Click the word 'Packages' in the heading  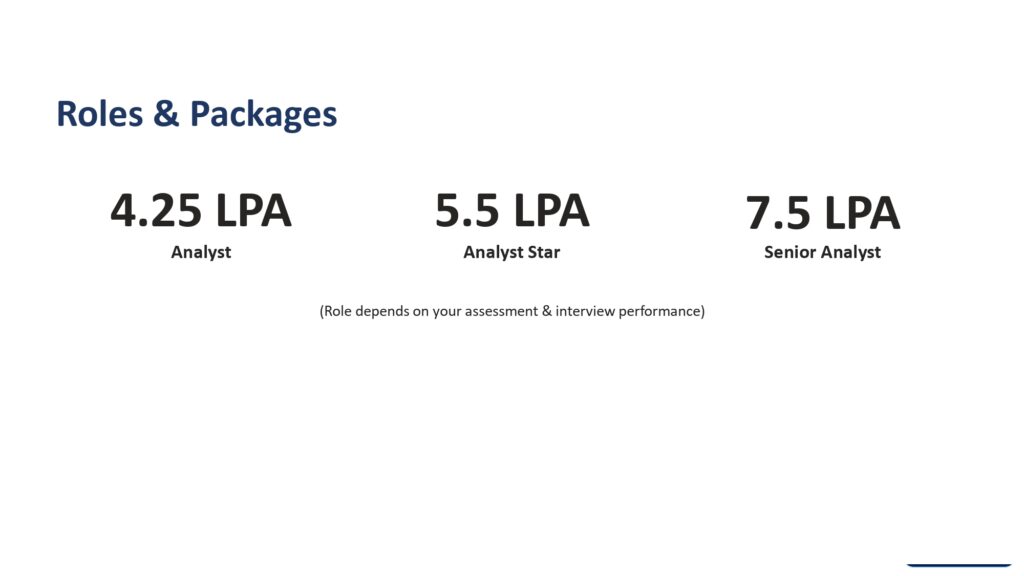pyautogui.click(x=263, y=115)
